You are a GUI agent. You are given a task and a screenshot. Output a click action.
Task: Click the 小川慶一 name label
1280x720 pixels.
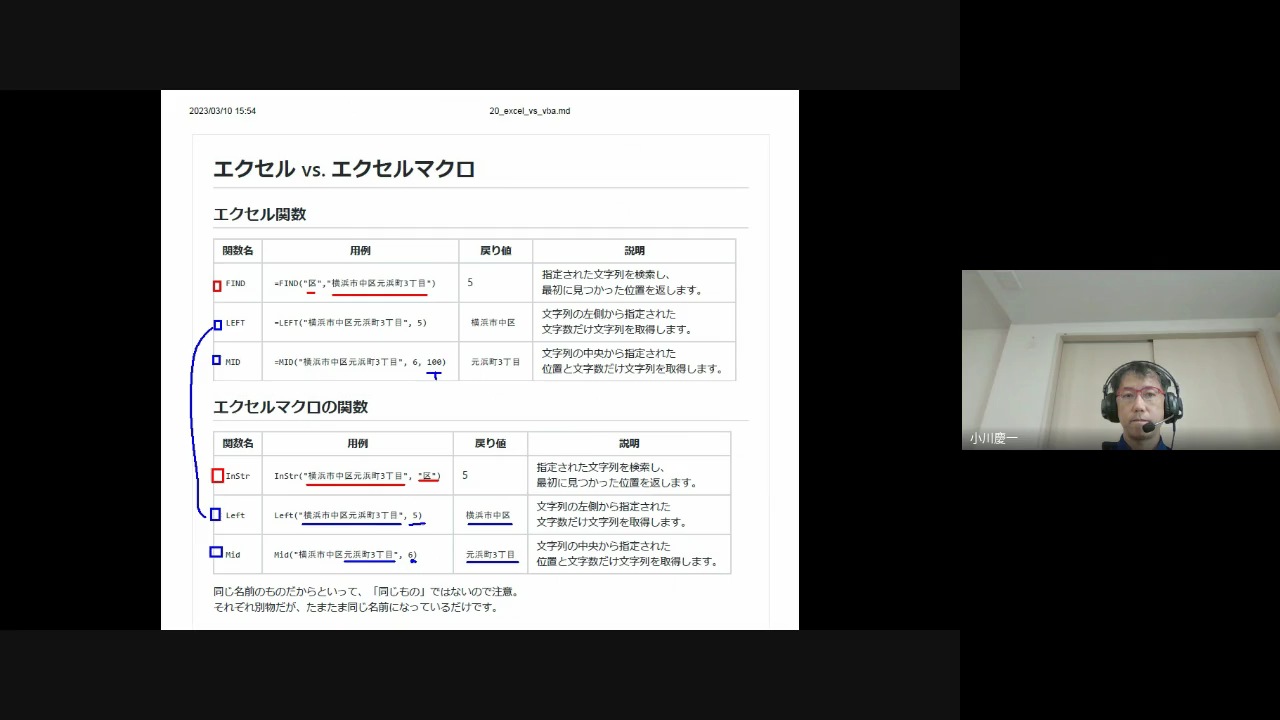tap(994, 439)
